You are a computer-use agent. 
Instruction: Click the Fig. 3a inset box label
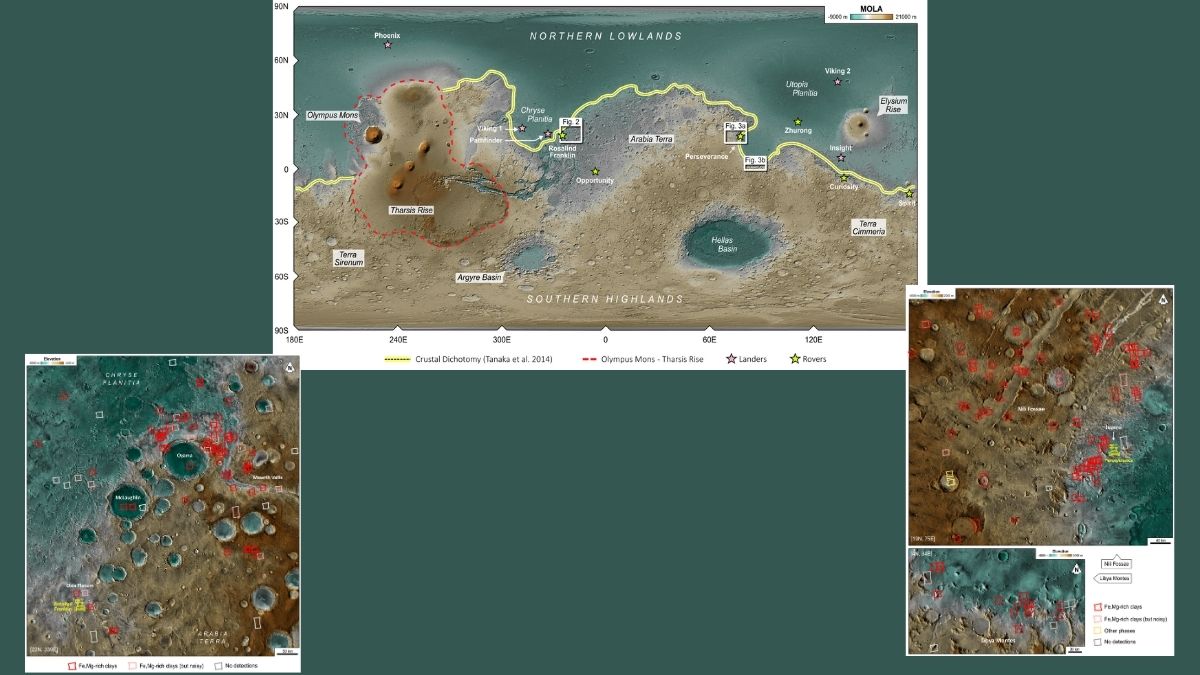click(x=736, y=126)
